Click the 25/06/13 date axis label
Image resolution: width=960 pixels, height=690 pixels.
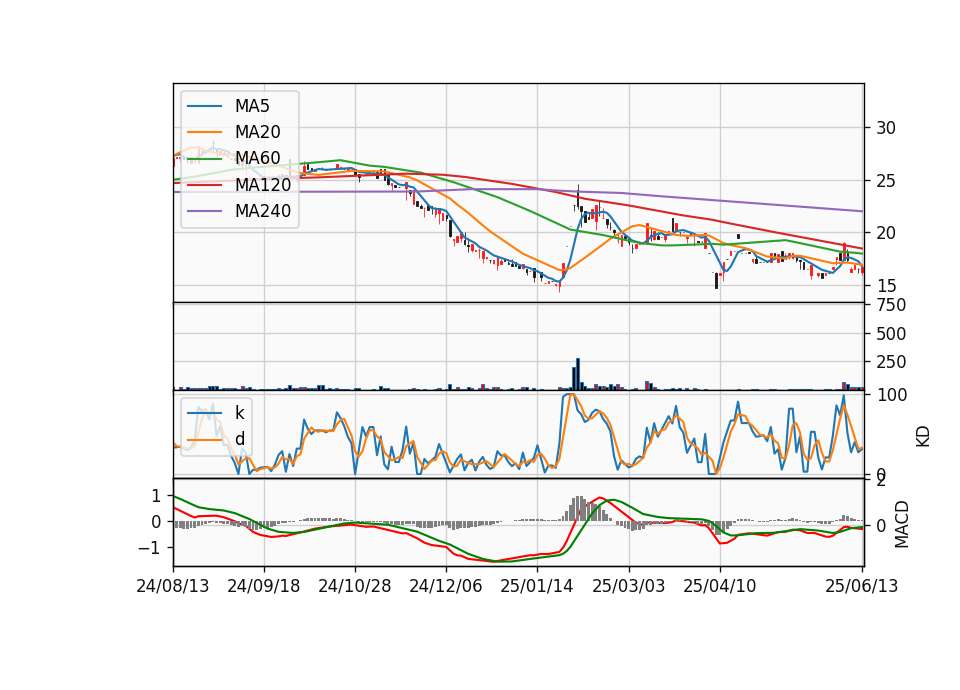861,586
